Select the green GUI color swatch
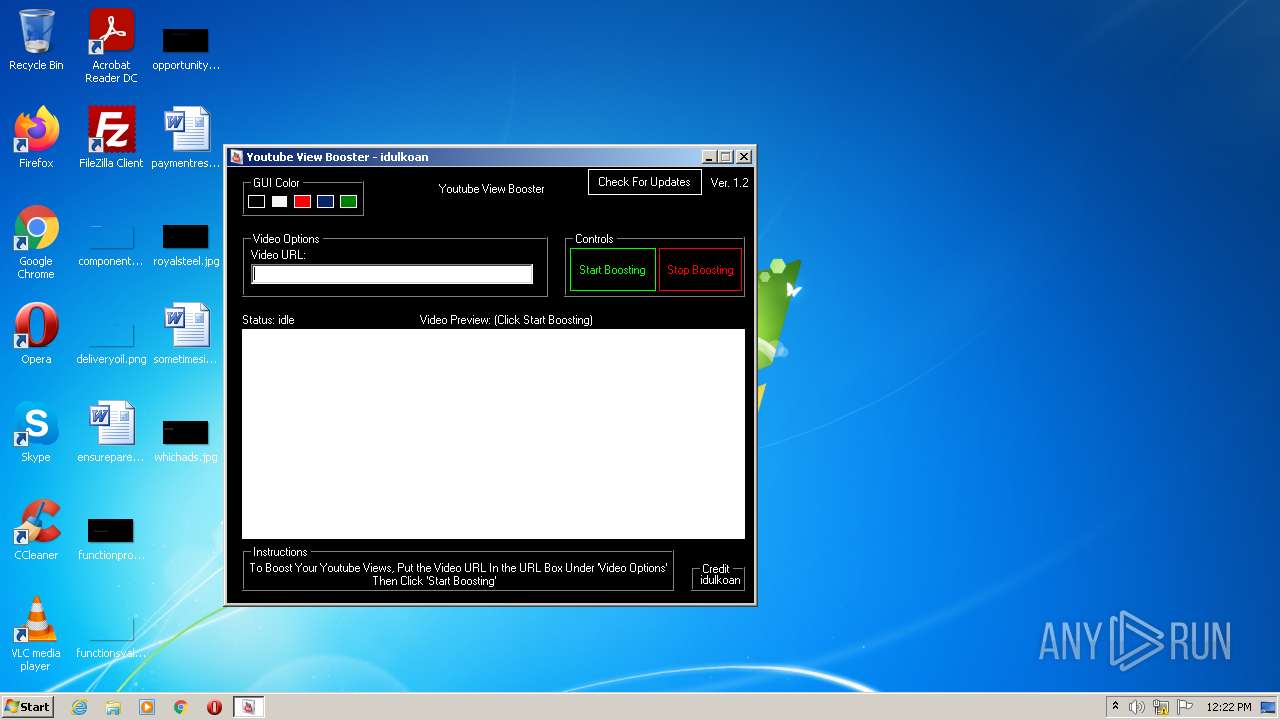 349,202
